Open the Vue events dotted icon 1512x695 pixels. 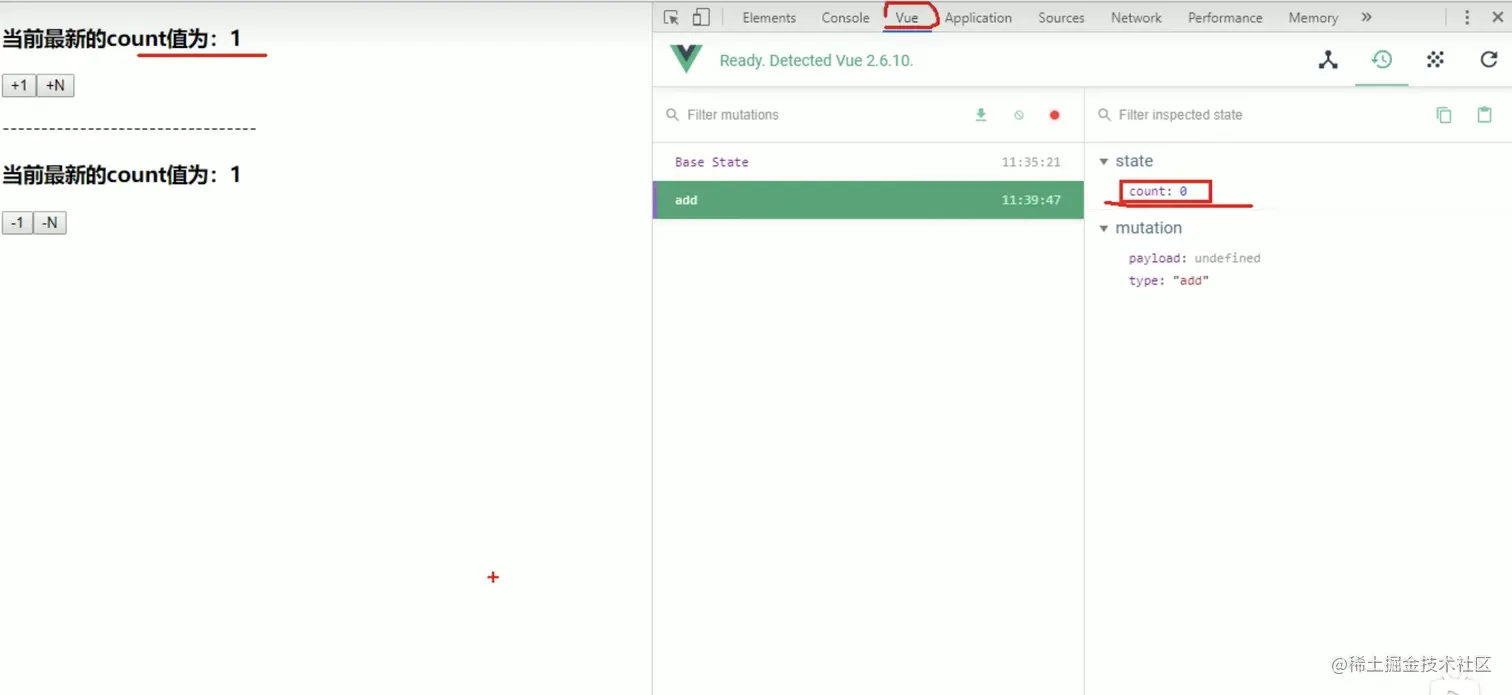(1435, 60)
